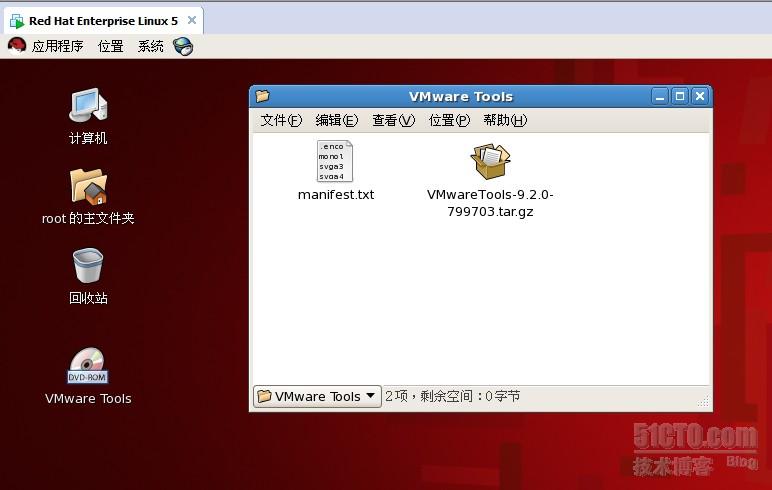Click the status text 2 项，剩余空间：0 字节
Screen dimensions: 772x490
pos(452,396)
